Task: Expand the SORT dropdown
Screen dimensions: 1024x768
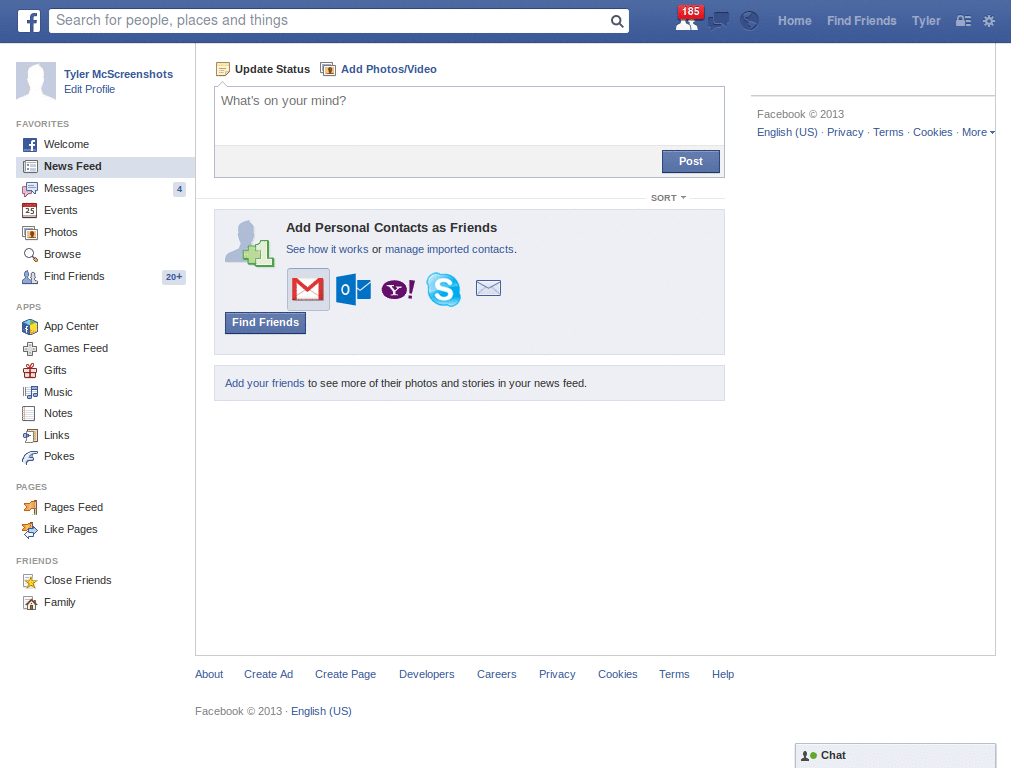Action: coord(668,198)
